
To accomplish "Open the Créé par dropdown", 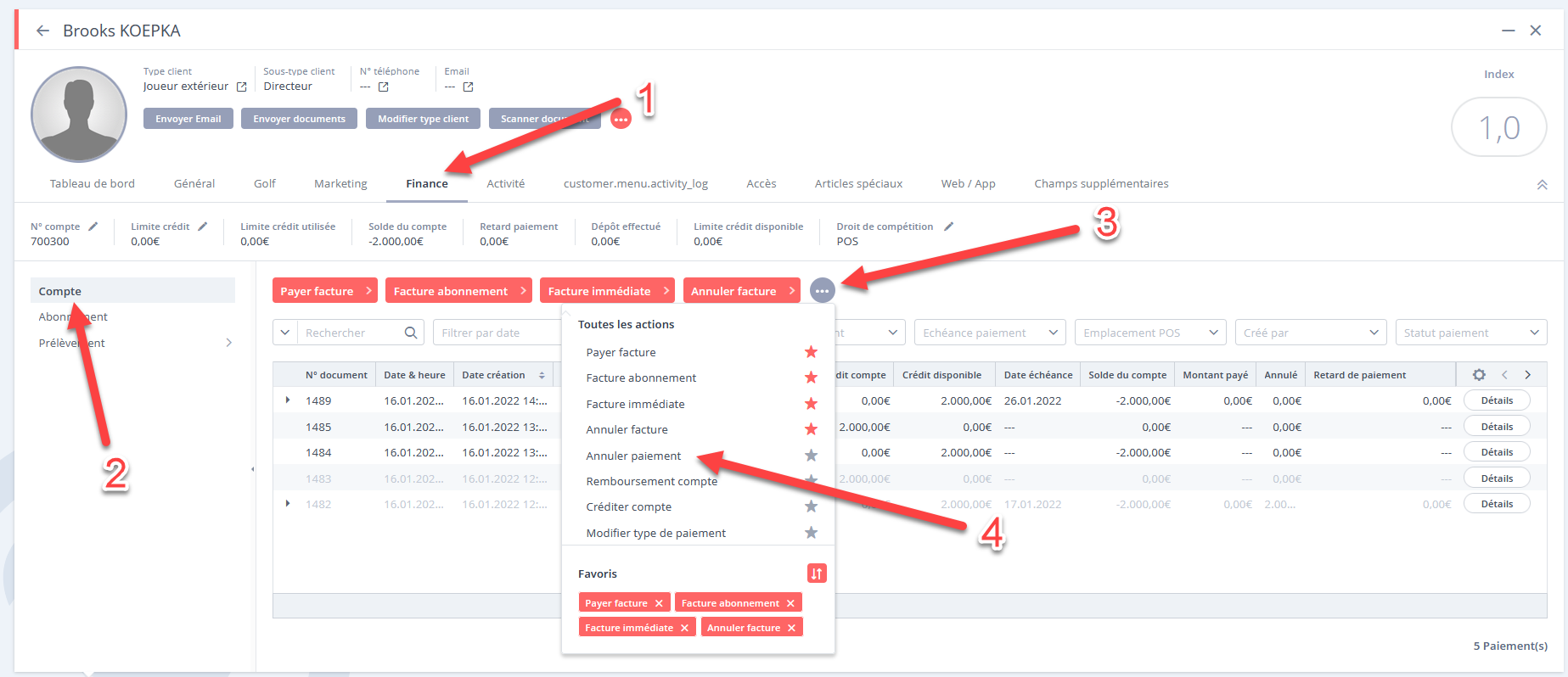I will 1311,333.
